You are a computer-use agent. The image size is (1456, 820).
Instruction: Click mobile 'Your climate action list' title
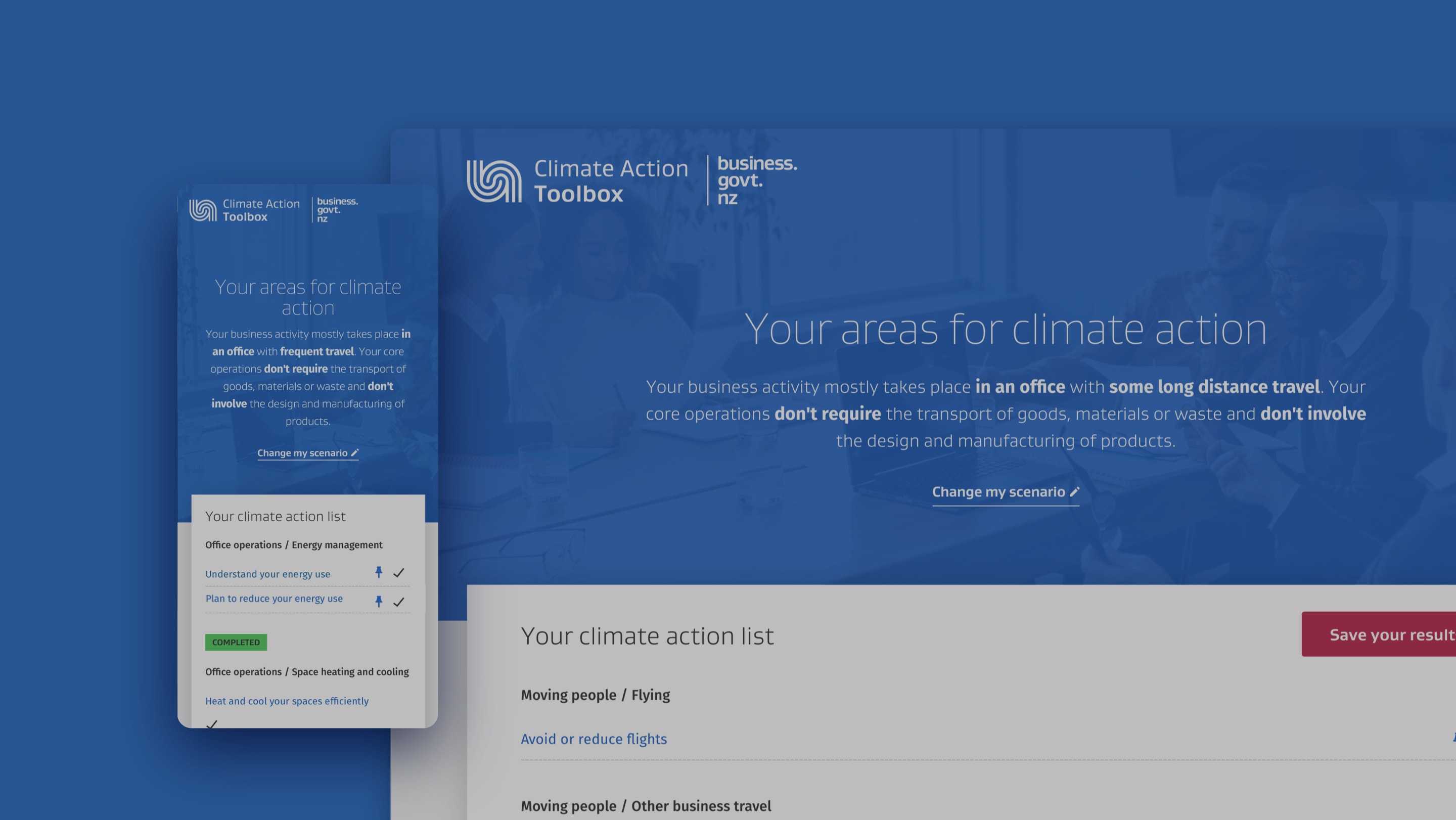275,517
